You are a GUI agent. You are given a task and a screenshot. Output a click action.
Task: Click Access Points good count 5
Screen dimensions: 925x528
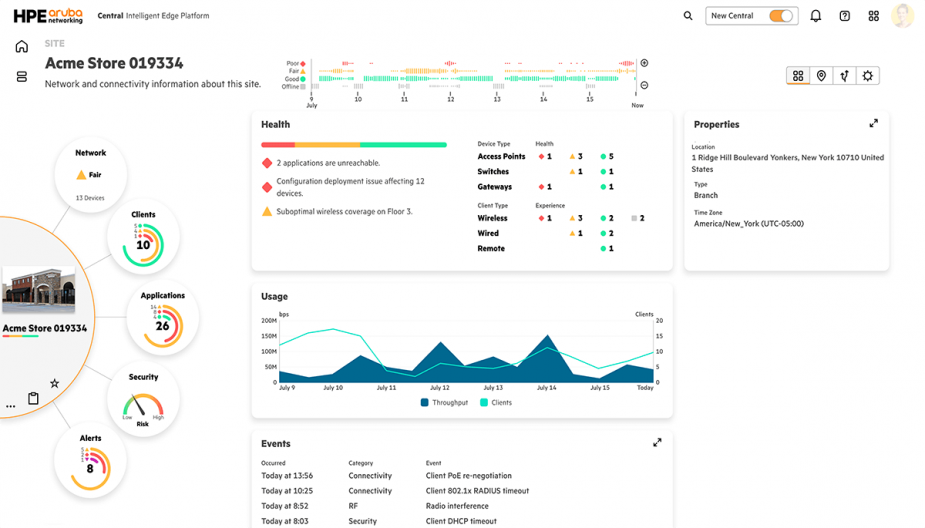click(607, 156)
